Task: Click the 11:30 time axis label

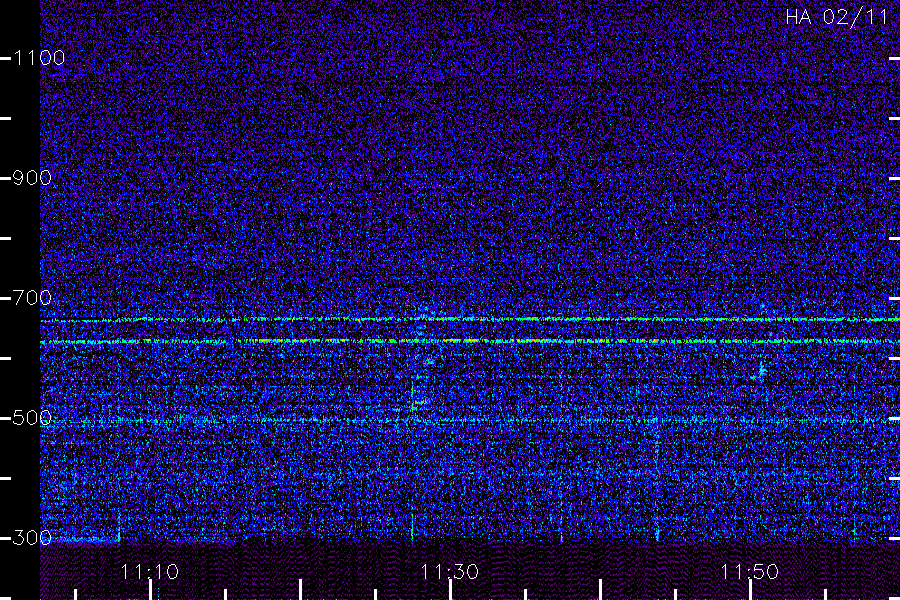Action: tap(449, 572)
